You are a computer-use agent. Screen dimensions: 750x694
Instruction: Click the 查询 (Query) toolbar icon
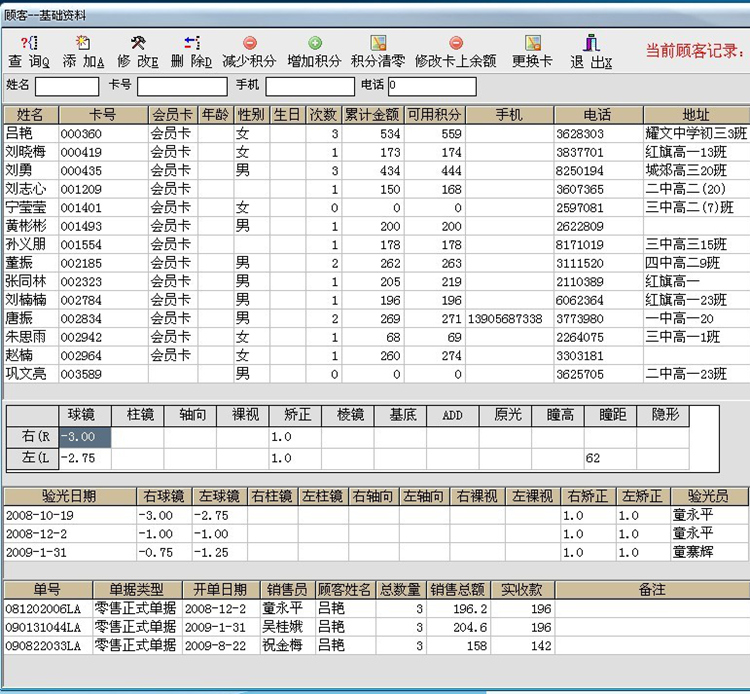[x=29, y=43]
